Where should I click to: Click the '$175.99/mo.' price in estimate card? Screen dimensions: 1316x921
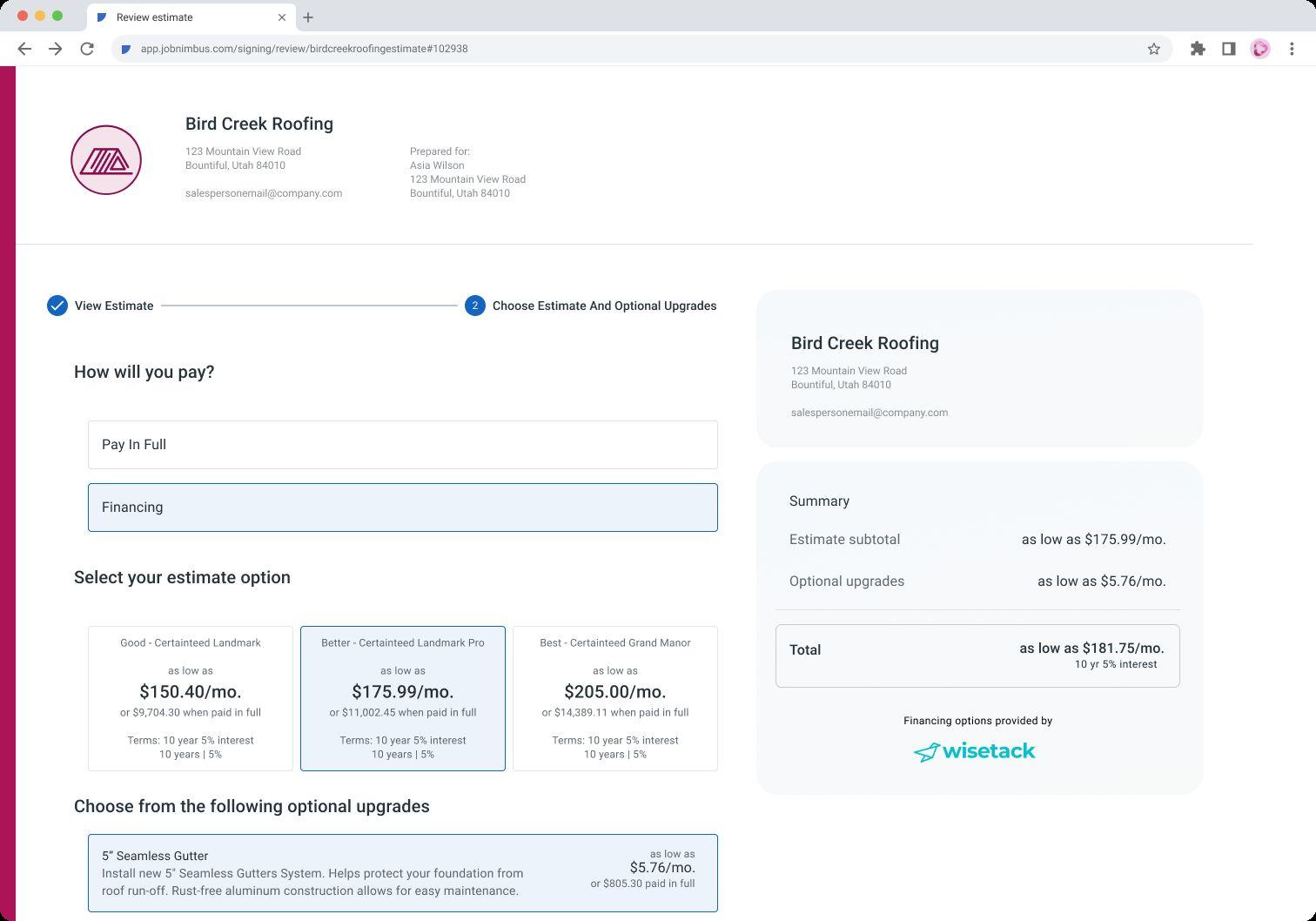[x=403, y=691]
